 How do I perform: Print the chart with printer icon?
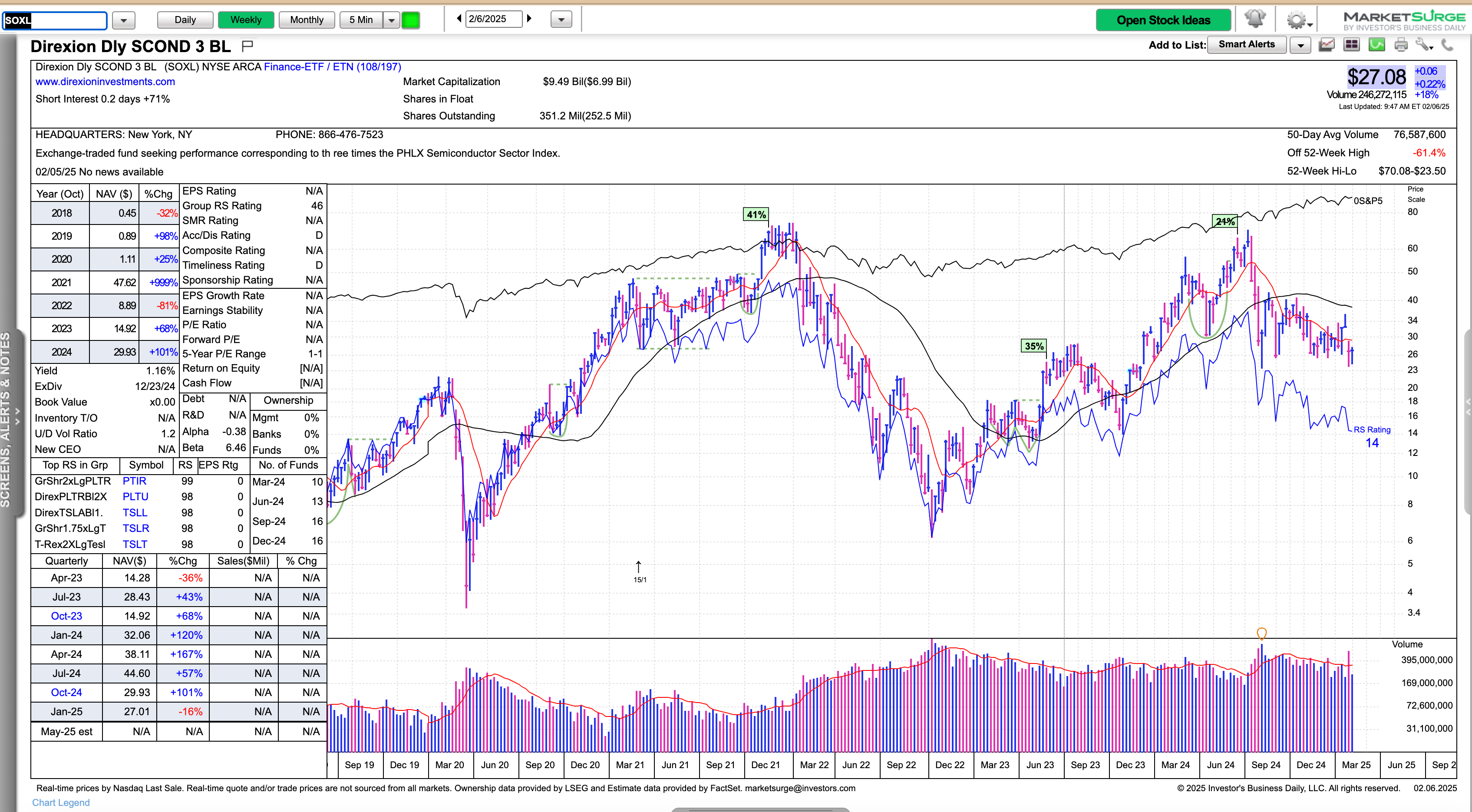1401,45
